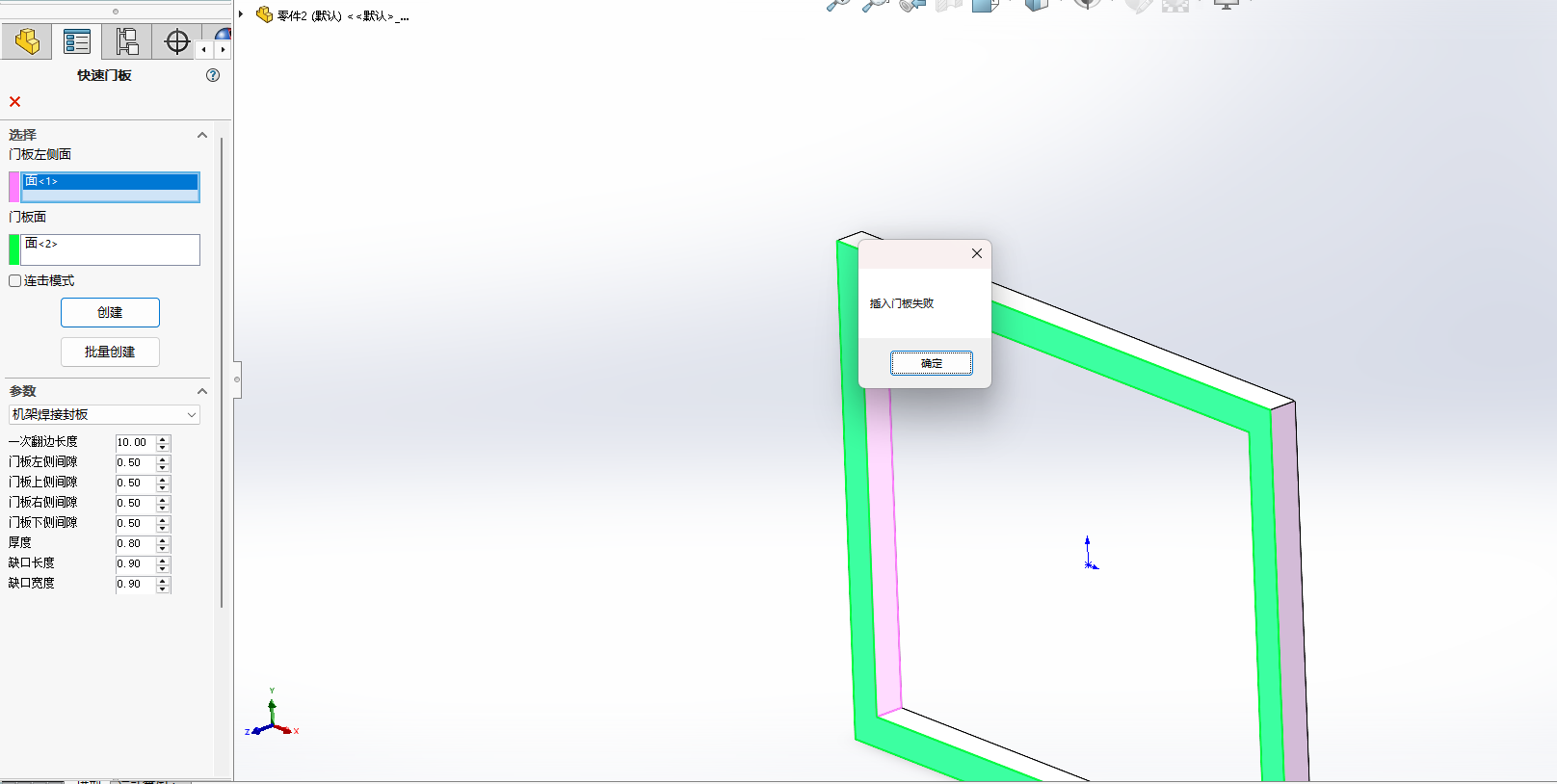This screenshot has width=1557, height=784.
Task: Collapse the 选择 section
Action: point(202,135)
